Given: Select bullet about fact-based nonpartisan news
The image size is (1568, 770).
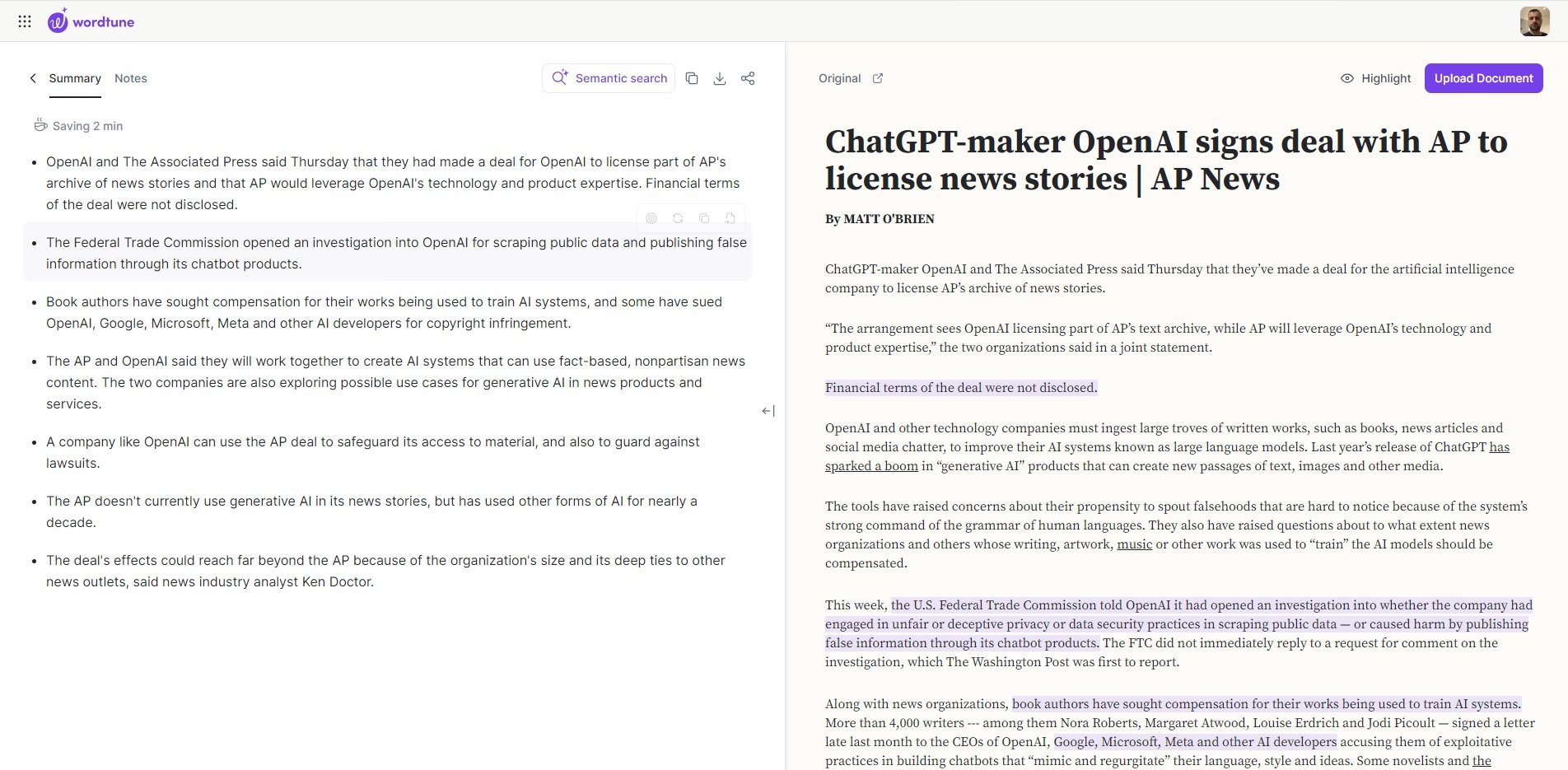Looking at the screenshot, I should [x=395, y=382].
